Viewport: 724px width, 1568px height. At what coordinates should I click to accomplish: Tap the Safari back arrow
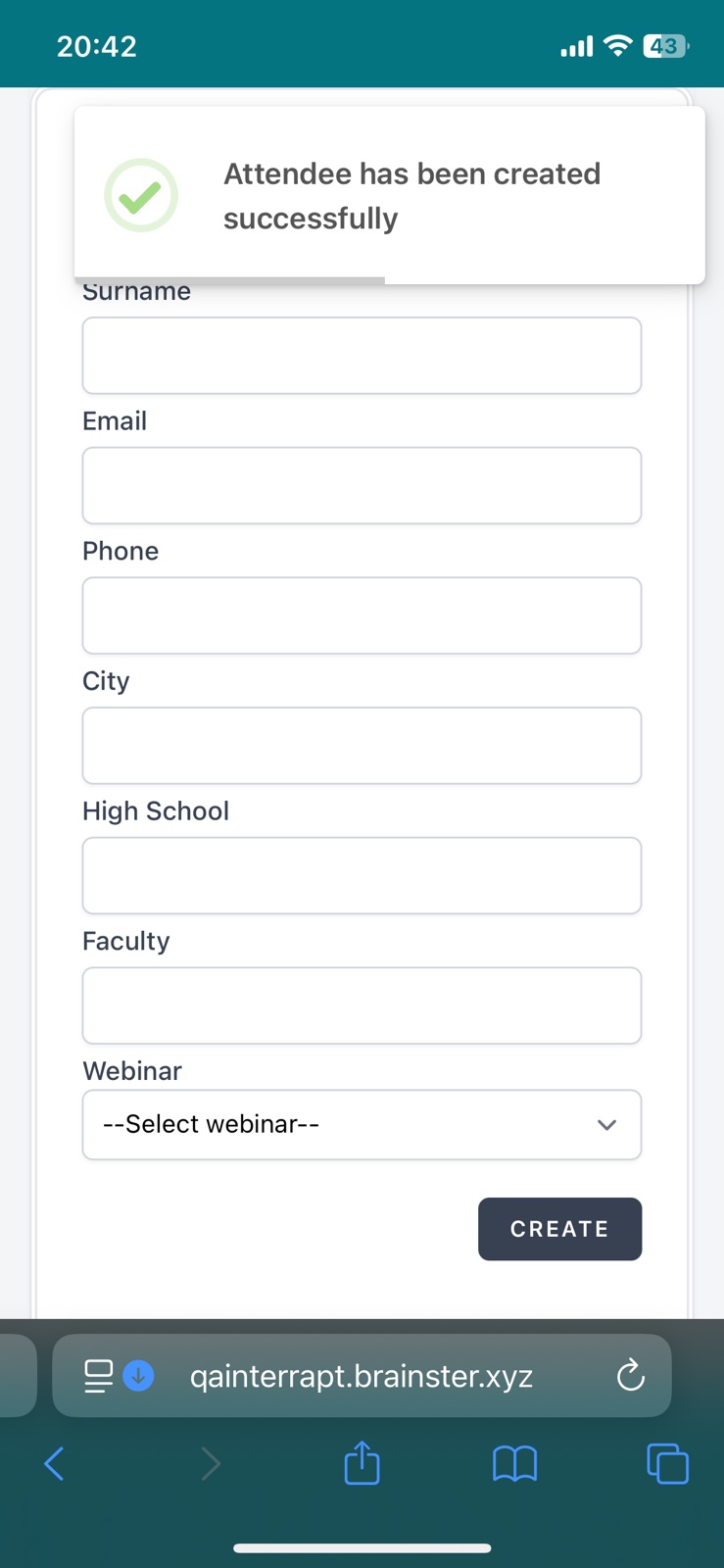[x=55, y=1464]
